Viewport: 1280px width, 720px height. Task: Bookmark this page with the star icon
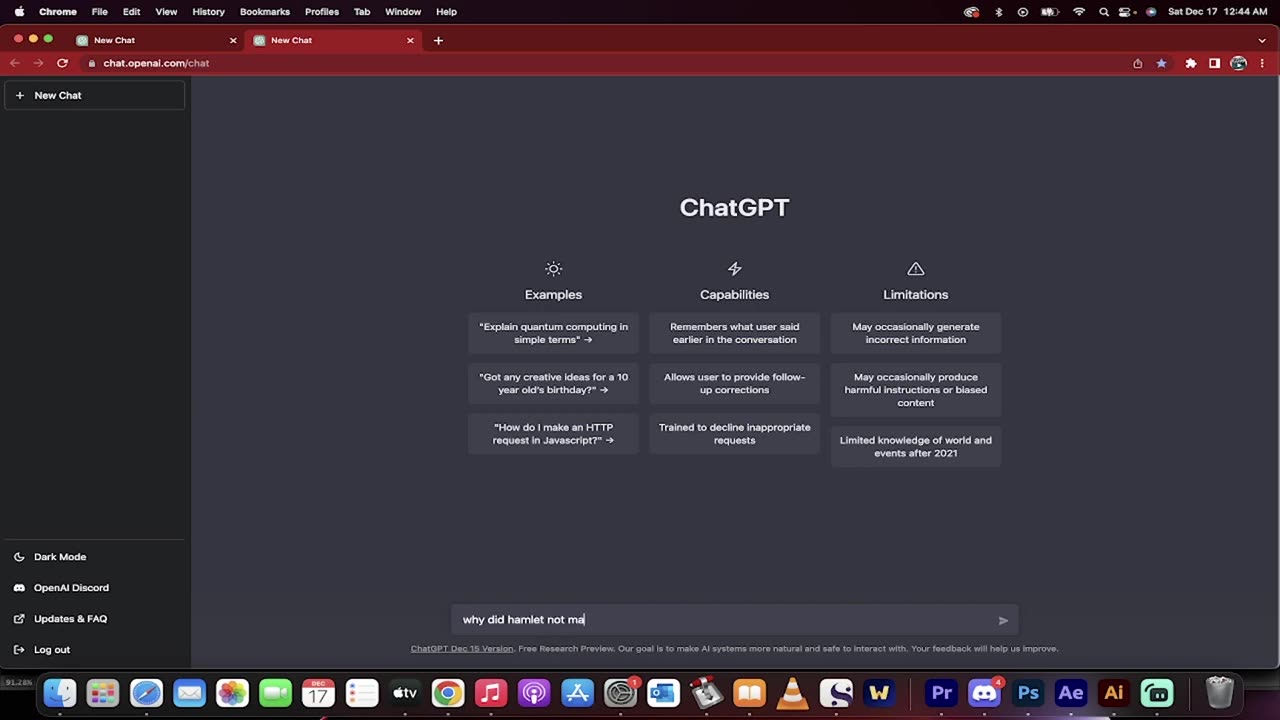(1161, 63)
